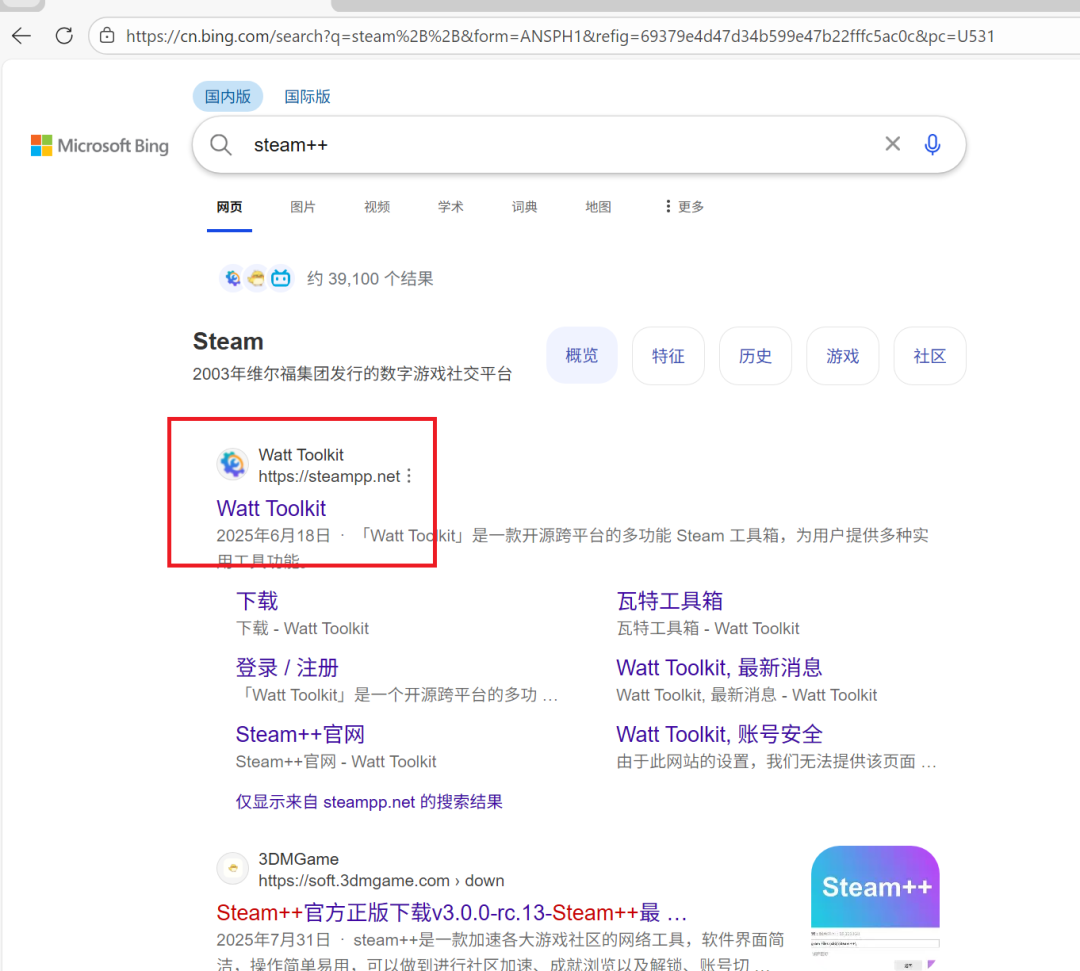This screenshot has width=1080, height=971.
Task: Select the 社区 chip
Action: point(930,355)
